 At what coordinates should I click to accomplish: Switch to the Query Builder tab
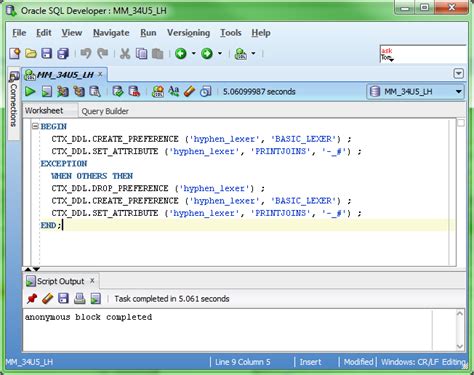click(x=105, y=111)
